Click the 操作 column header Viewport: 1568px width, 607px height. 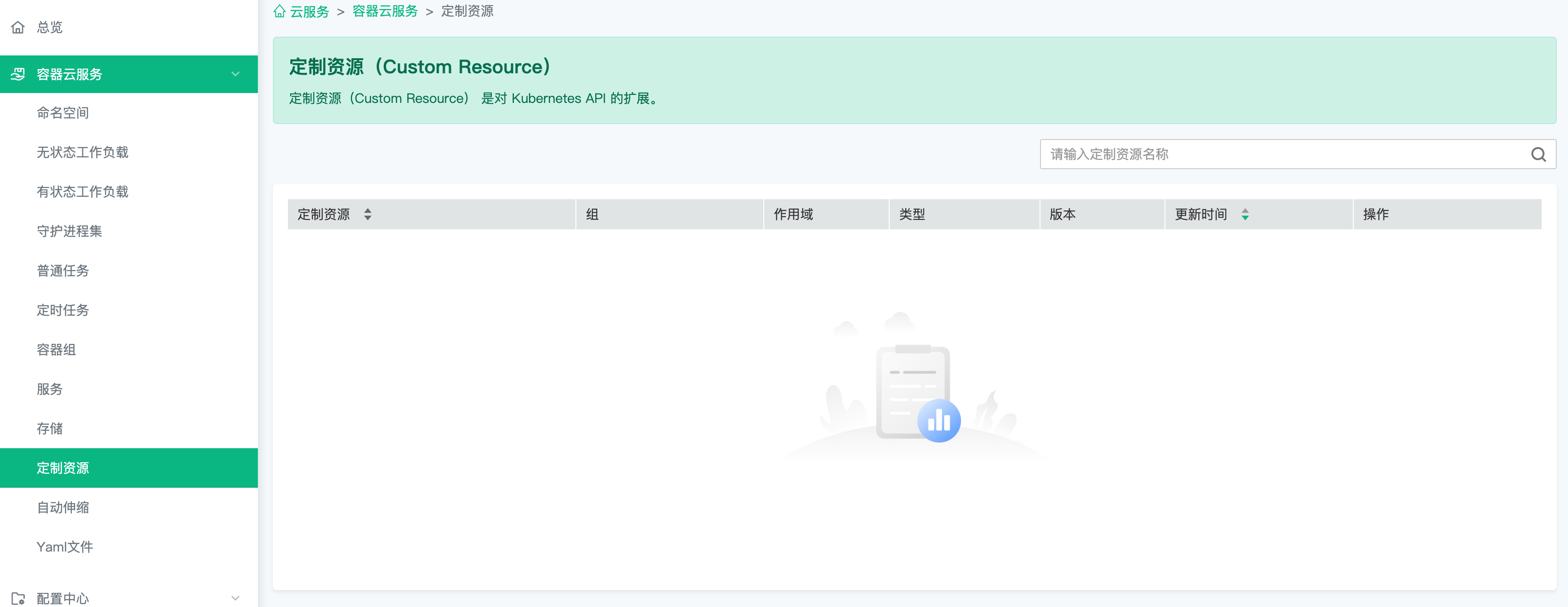pos(1447,214)
